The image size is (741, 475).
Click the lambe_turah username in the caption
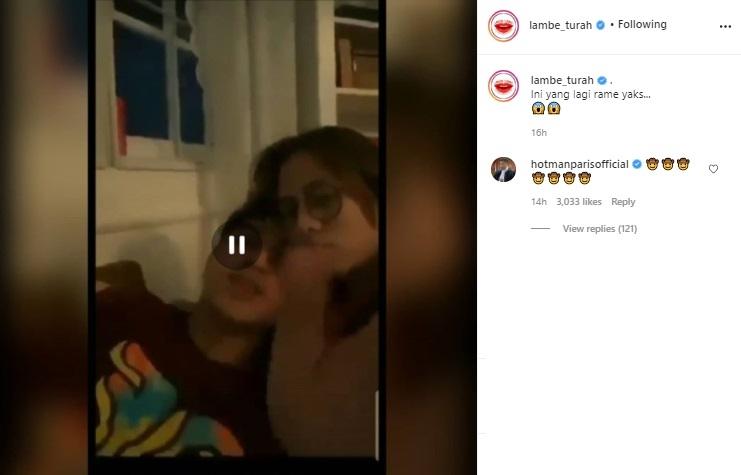[x=562, y=80]
